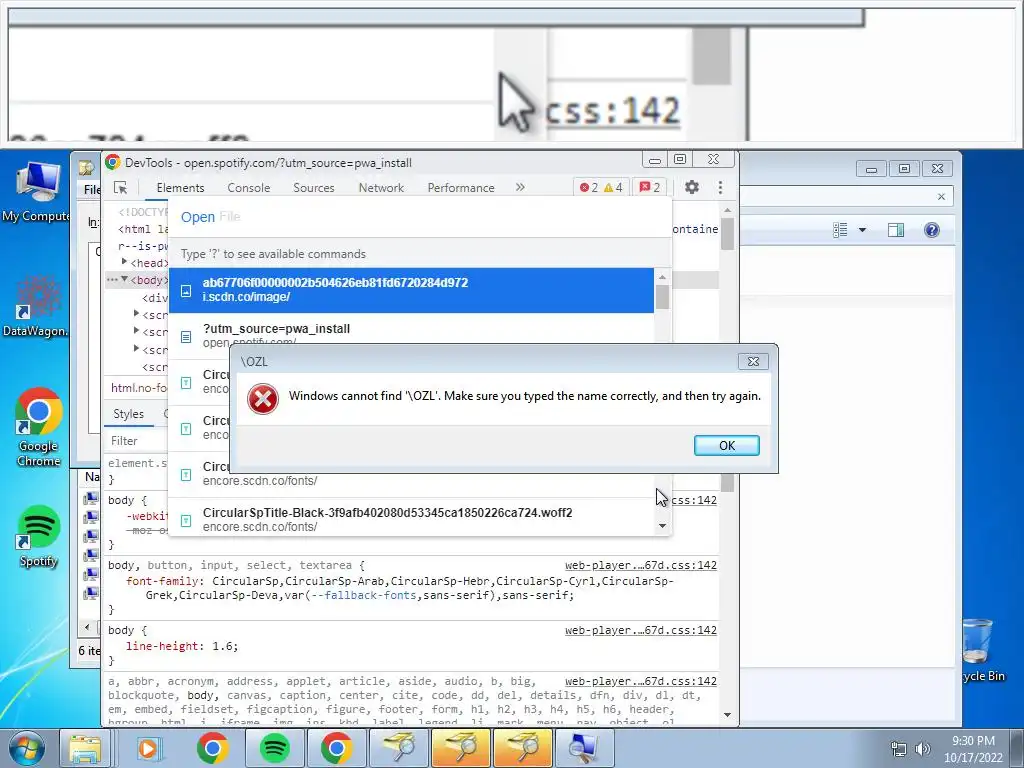Open File menu in background window

tap(91, 189)
